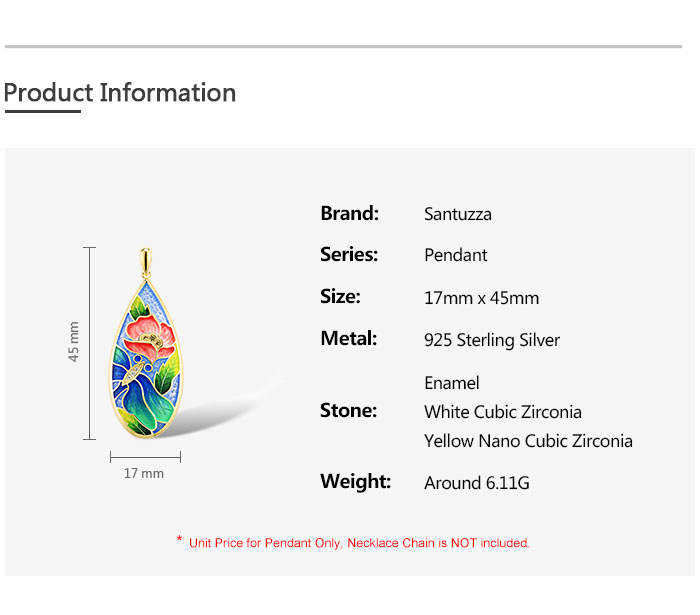Click the red necklace chain notice

coord(359,543)
